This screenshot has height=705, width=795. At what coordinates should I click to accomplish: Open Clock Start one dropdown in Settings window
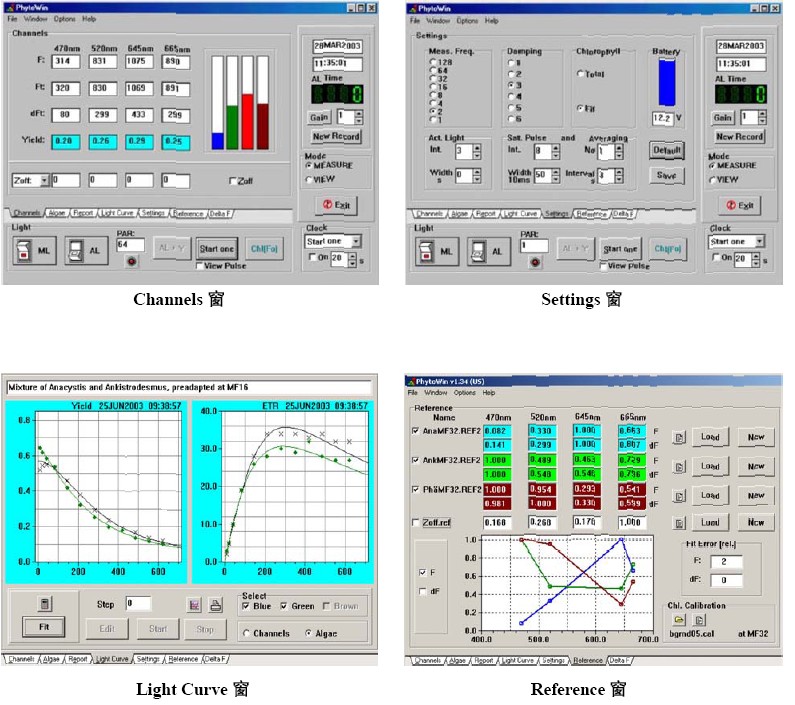(x=760, y=241)
